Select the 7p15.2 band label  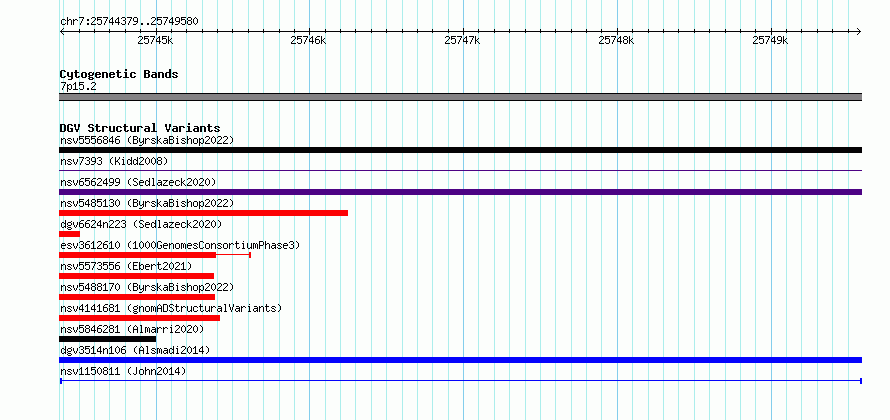tap(78, 86)
